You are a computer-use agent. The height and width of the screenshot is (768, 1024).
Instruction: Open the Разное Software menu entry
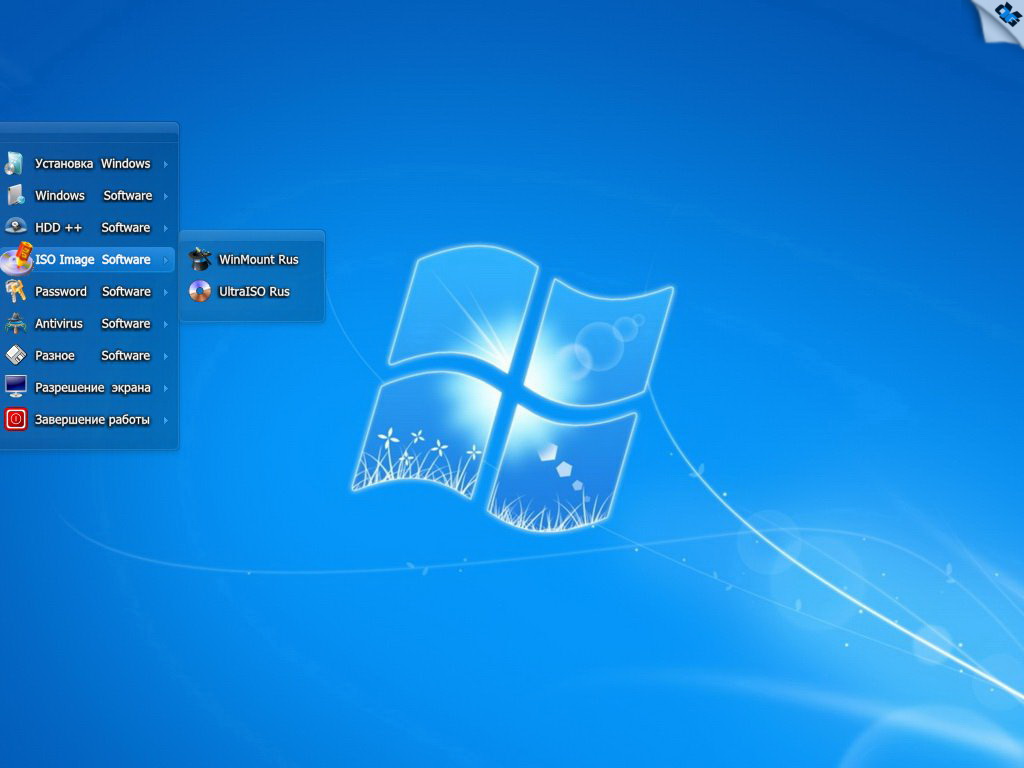pyautogui.click(x=88, y=355)
